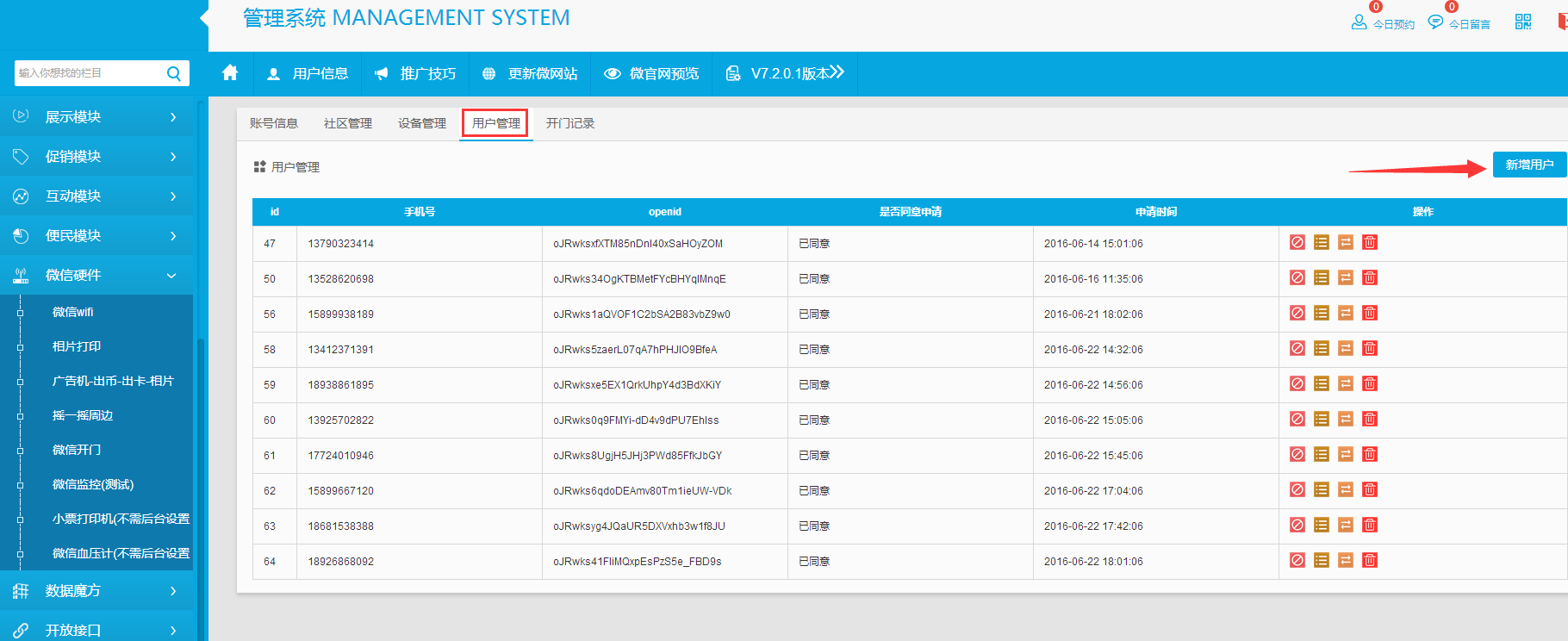
Task: Click the 申请时间 column header
Action: pyautogui.click(x=1156, y=212)
